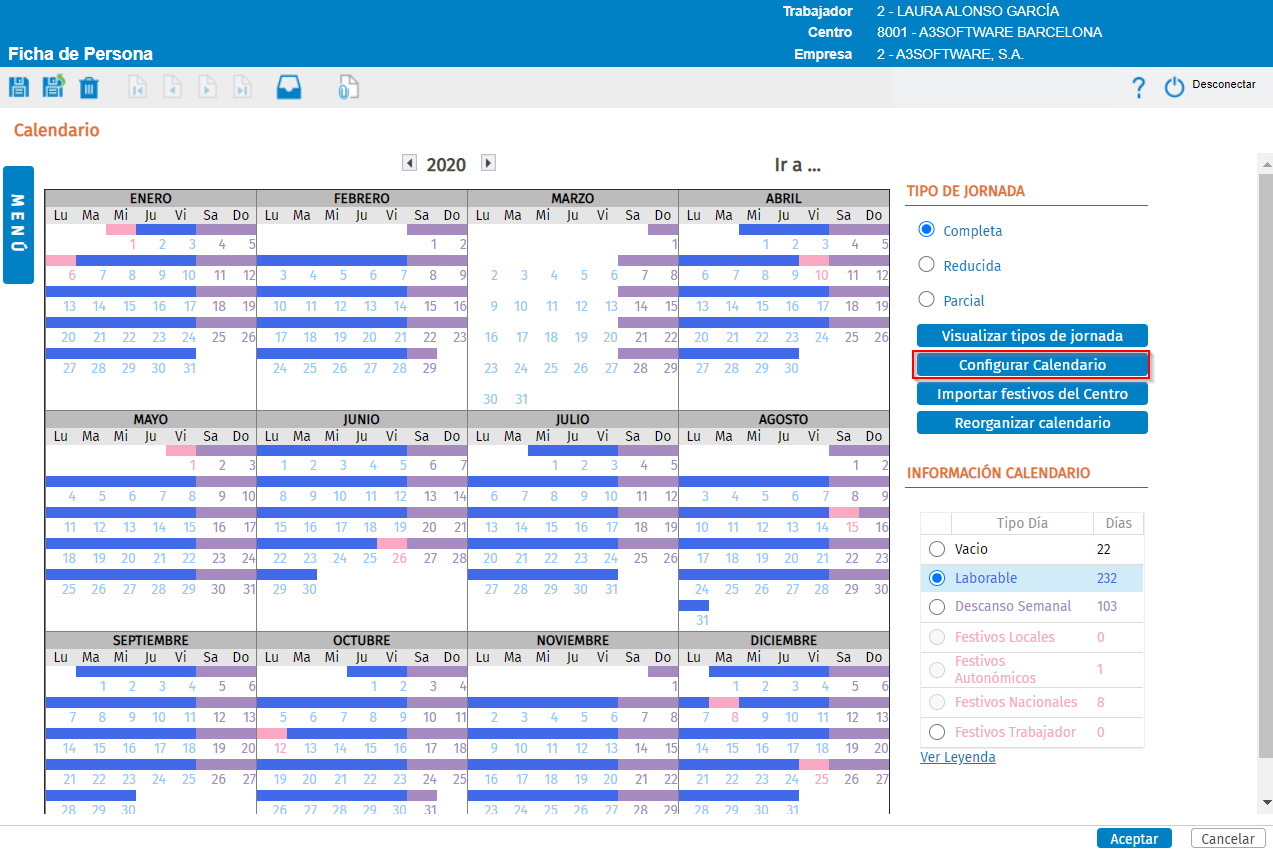Viewport: 1273px width, 849px height.
Task: Click the Save floppy disk icon
Action: [18, 87]
